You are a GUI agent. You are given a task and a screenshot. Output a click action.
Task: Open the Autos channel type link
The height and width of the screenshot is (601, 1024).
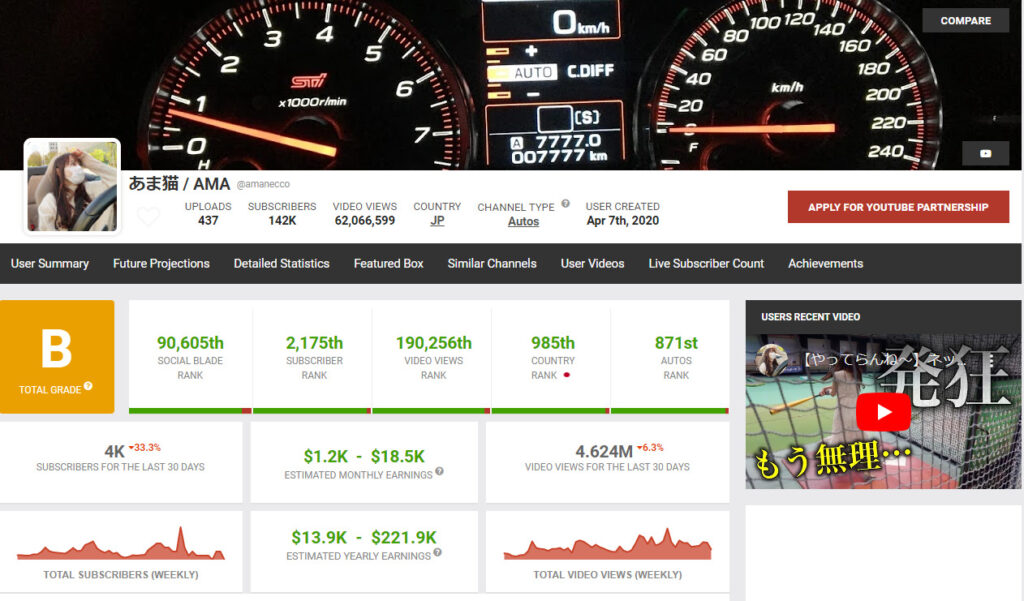pos(524,221)
